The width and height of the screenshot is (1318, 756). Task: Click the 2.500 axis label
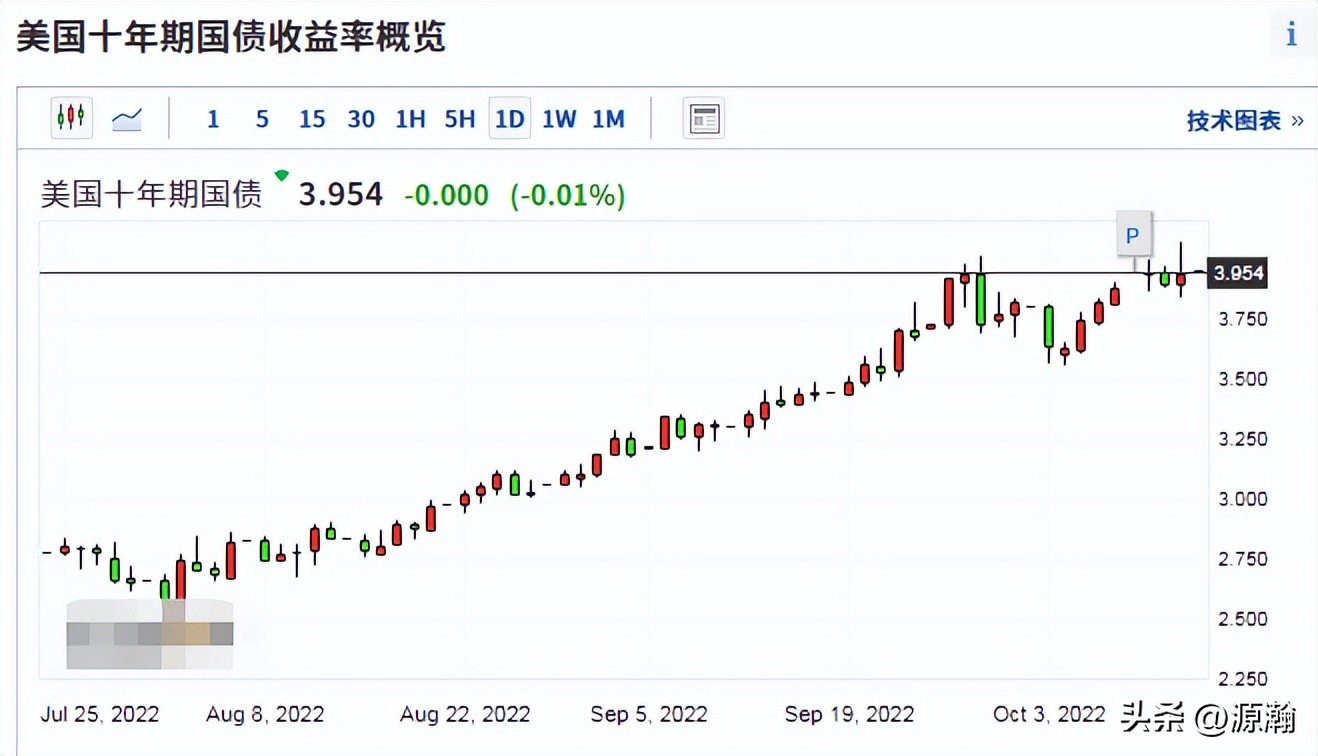[x=1242, y=619]
